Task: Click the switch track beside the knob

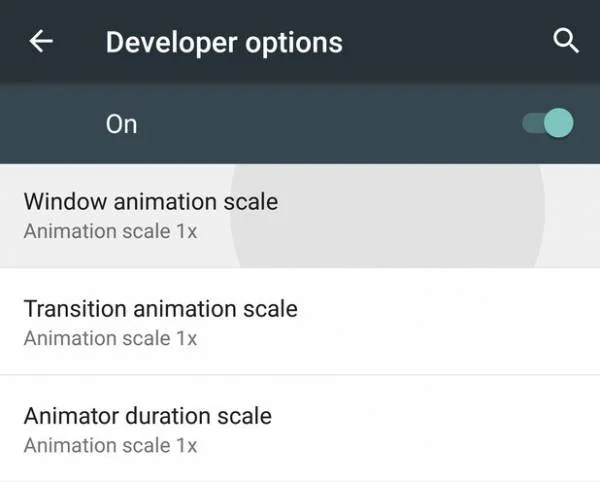Action: (533, 123)
